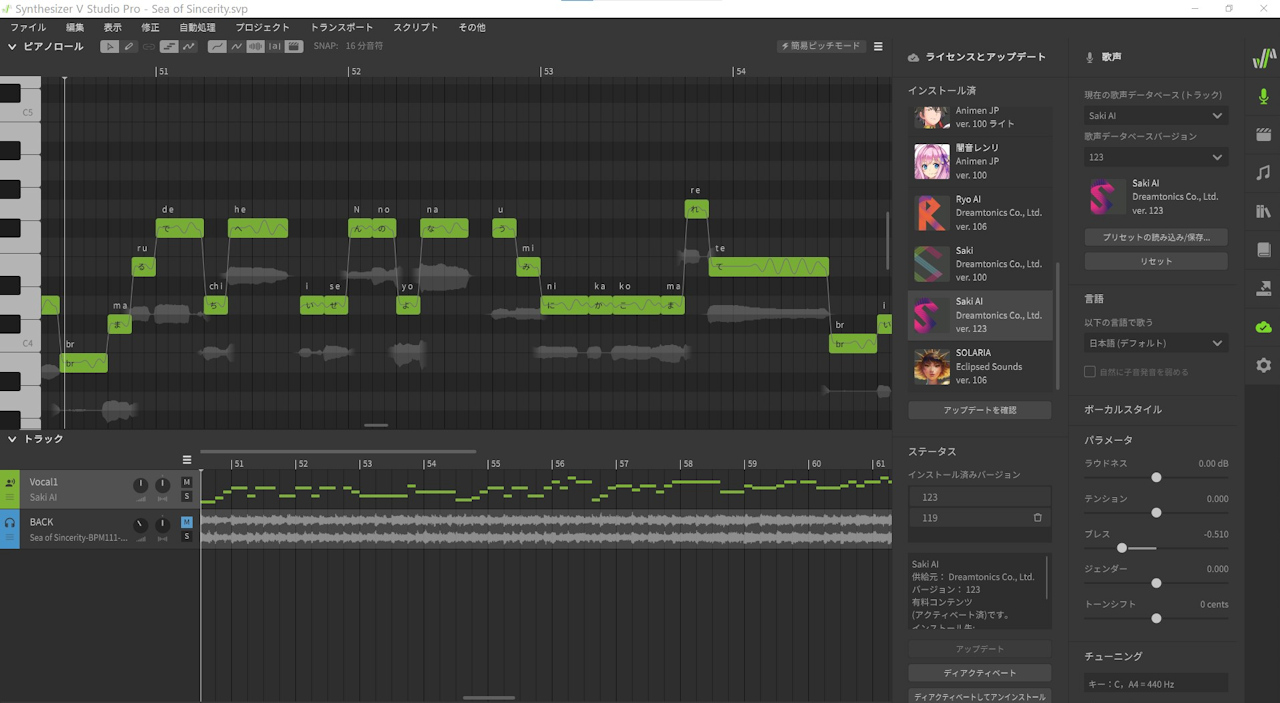Viewport: 1280px width, 703px height.
Task: Adjust the Vocal1 volume knob
Action: [x=140, y=485]
